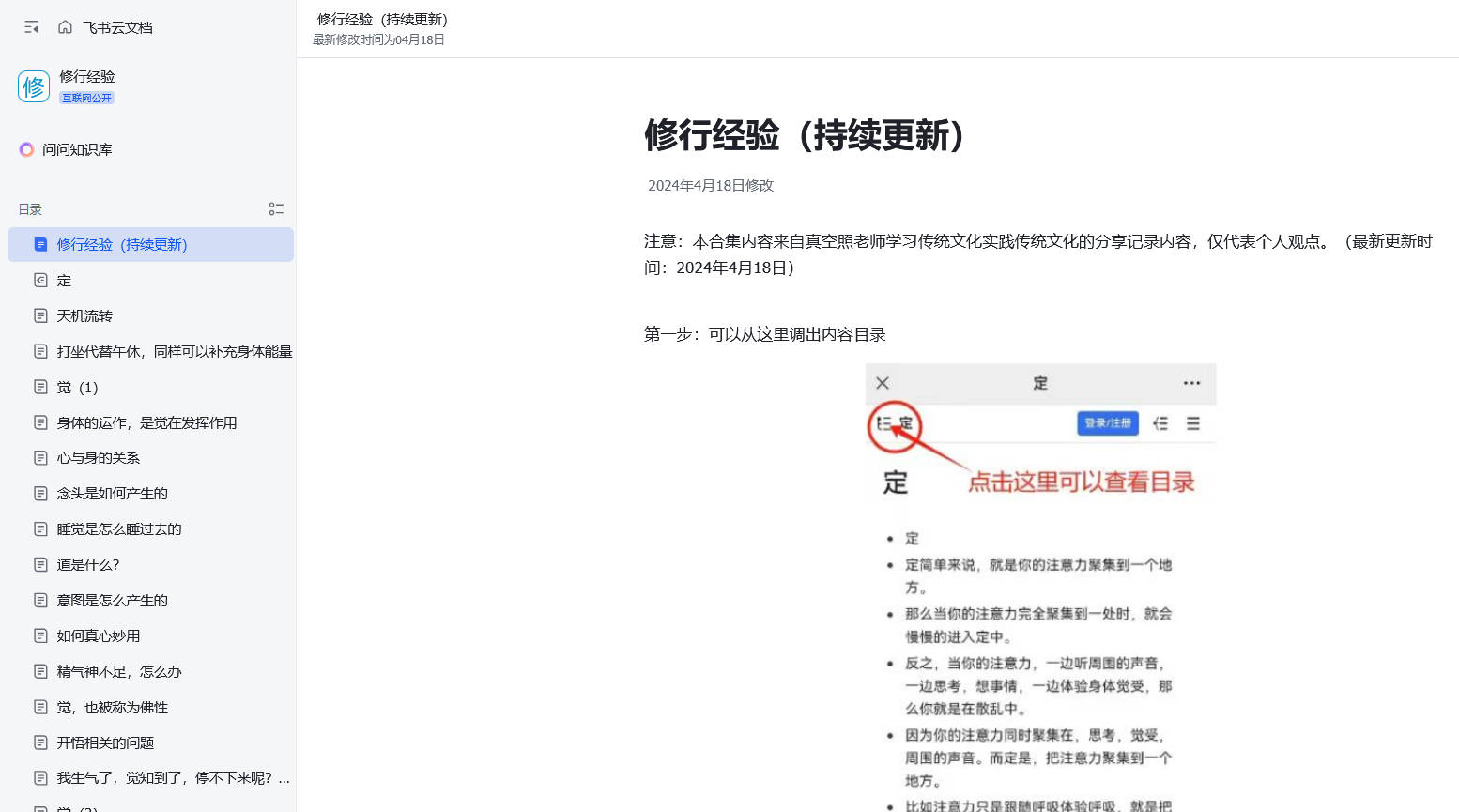Click the page icon beside 定 in directory
This screenshot has width=1459, height=812.
coord(40,280)
